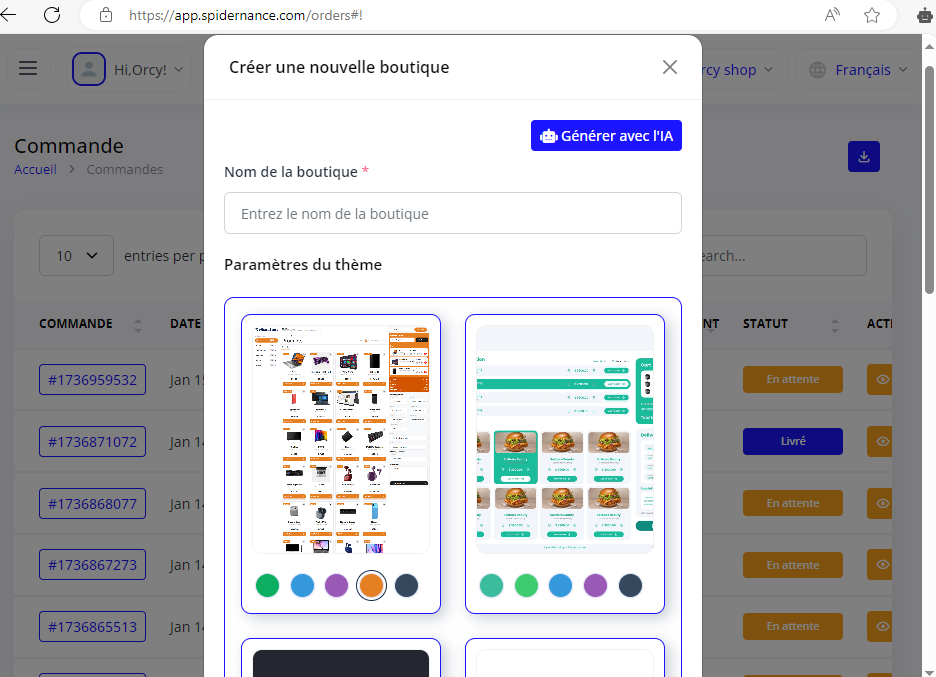This screenshot has width=936, height=677.
Task: Click the browser refresh icon
Action: pyautogui.click(x=52, y=15)
